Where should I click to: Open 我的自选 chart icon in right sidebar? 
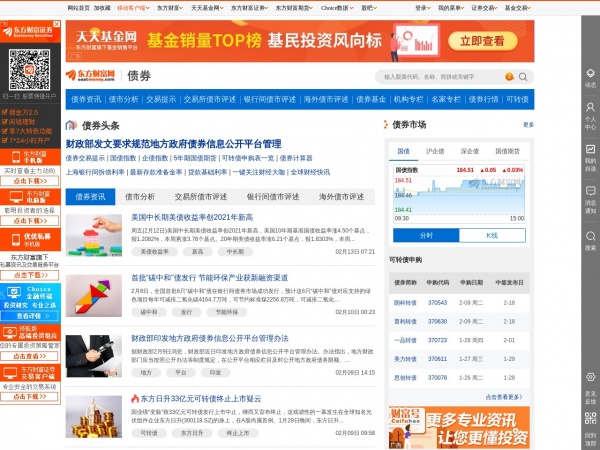click(x=590, y=149)
